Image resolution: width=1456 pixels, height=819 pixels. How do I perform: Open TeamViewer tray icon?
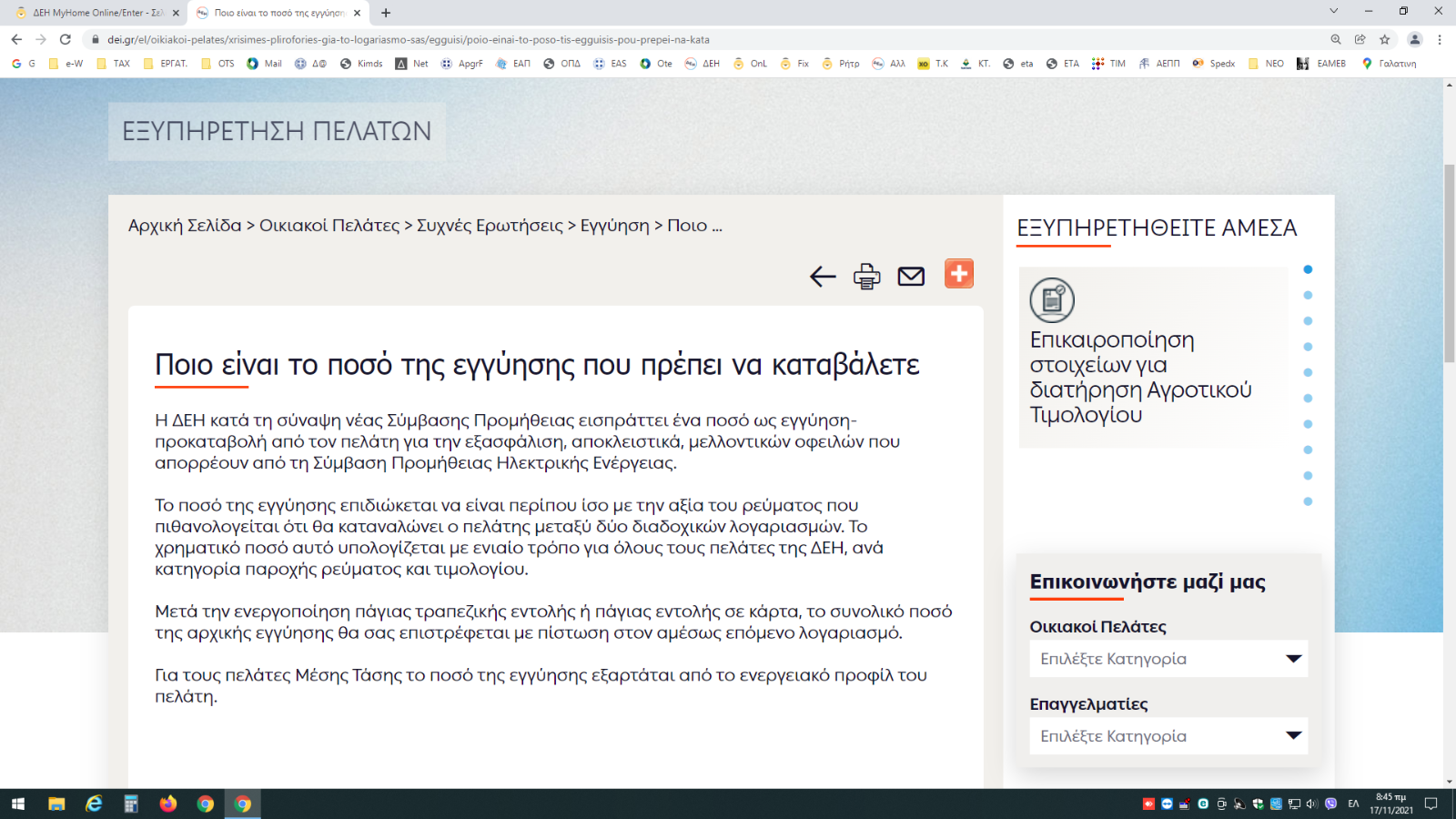[x=1167, y=804]
